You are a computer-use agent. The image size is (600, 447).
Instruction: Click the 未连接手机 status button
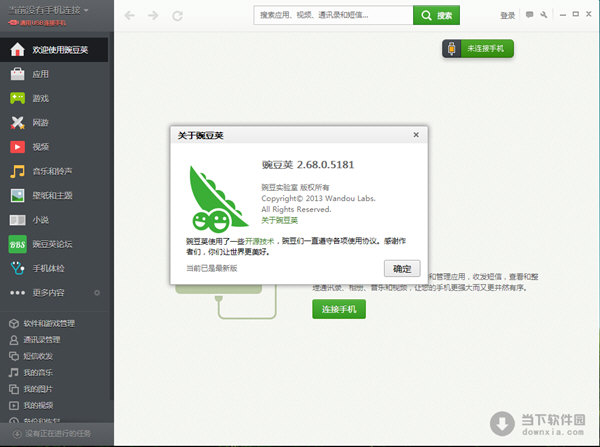tap(478, 49)
